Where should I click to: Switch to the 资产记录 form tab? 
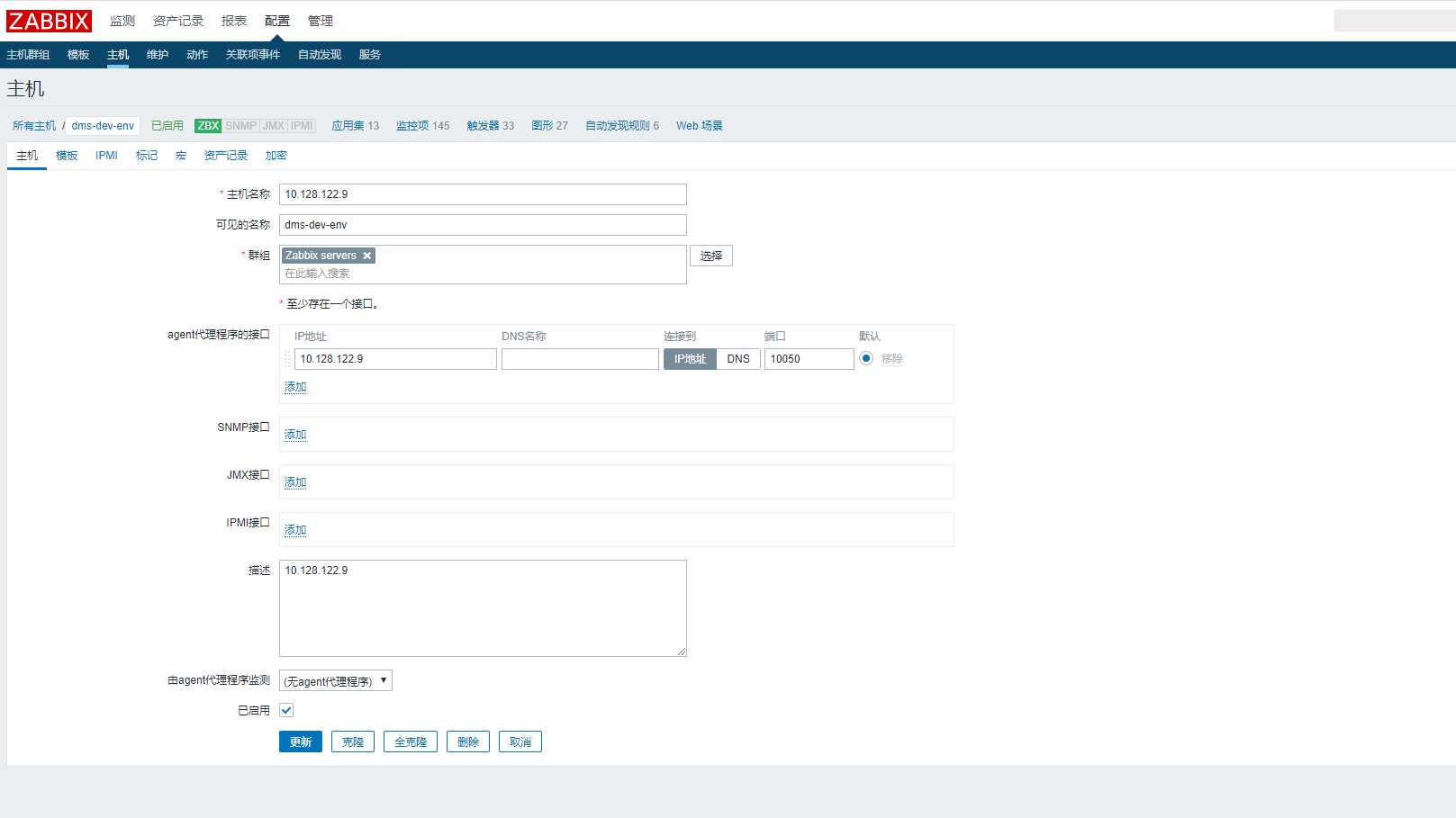click(226, 156)
